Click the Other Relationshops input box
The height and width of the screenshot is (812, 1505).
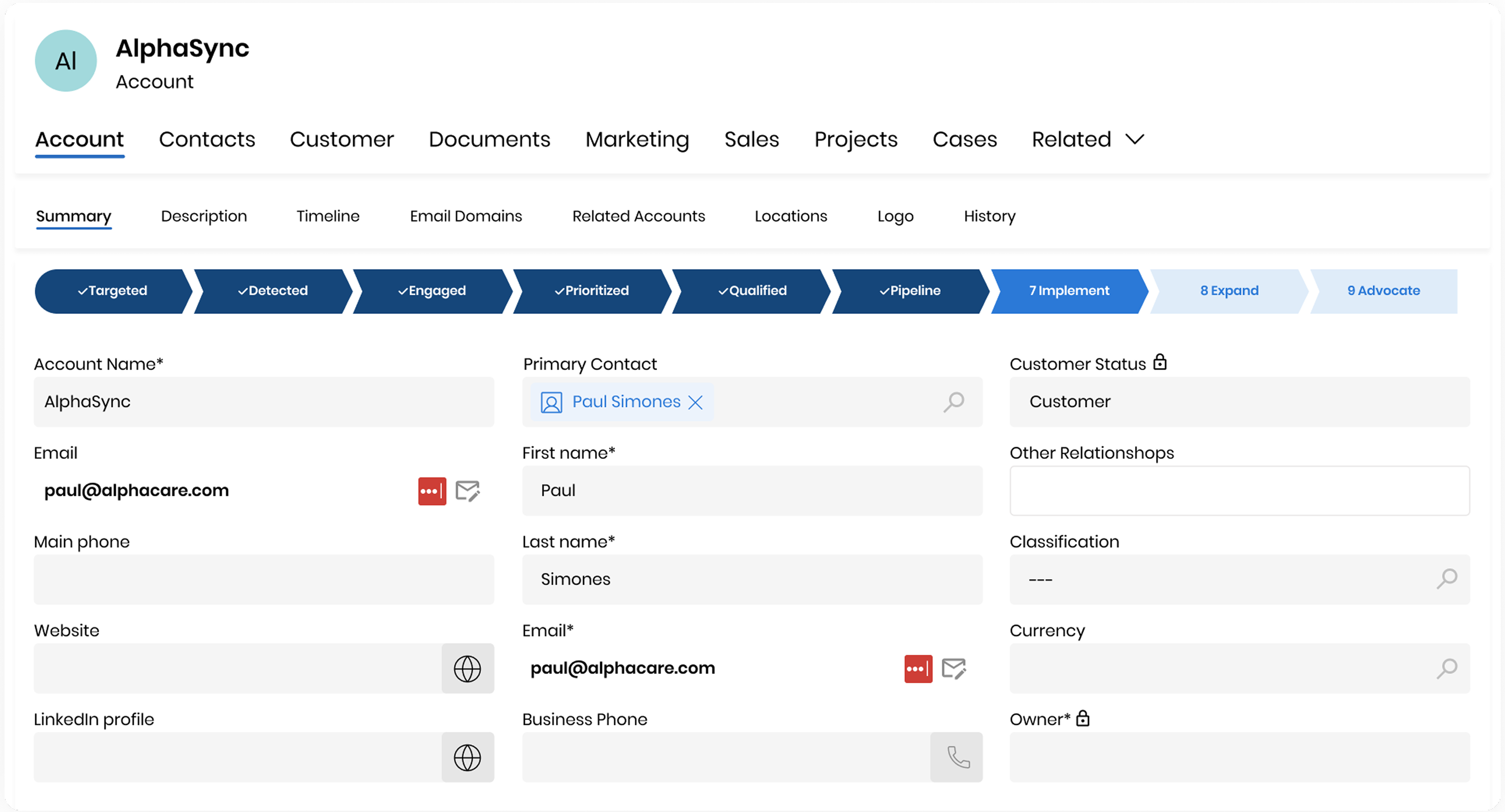(1240, 491)
